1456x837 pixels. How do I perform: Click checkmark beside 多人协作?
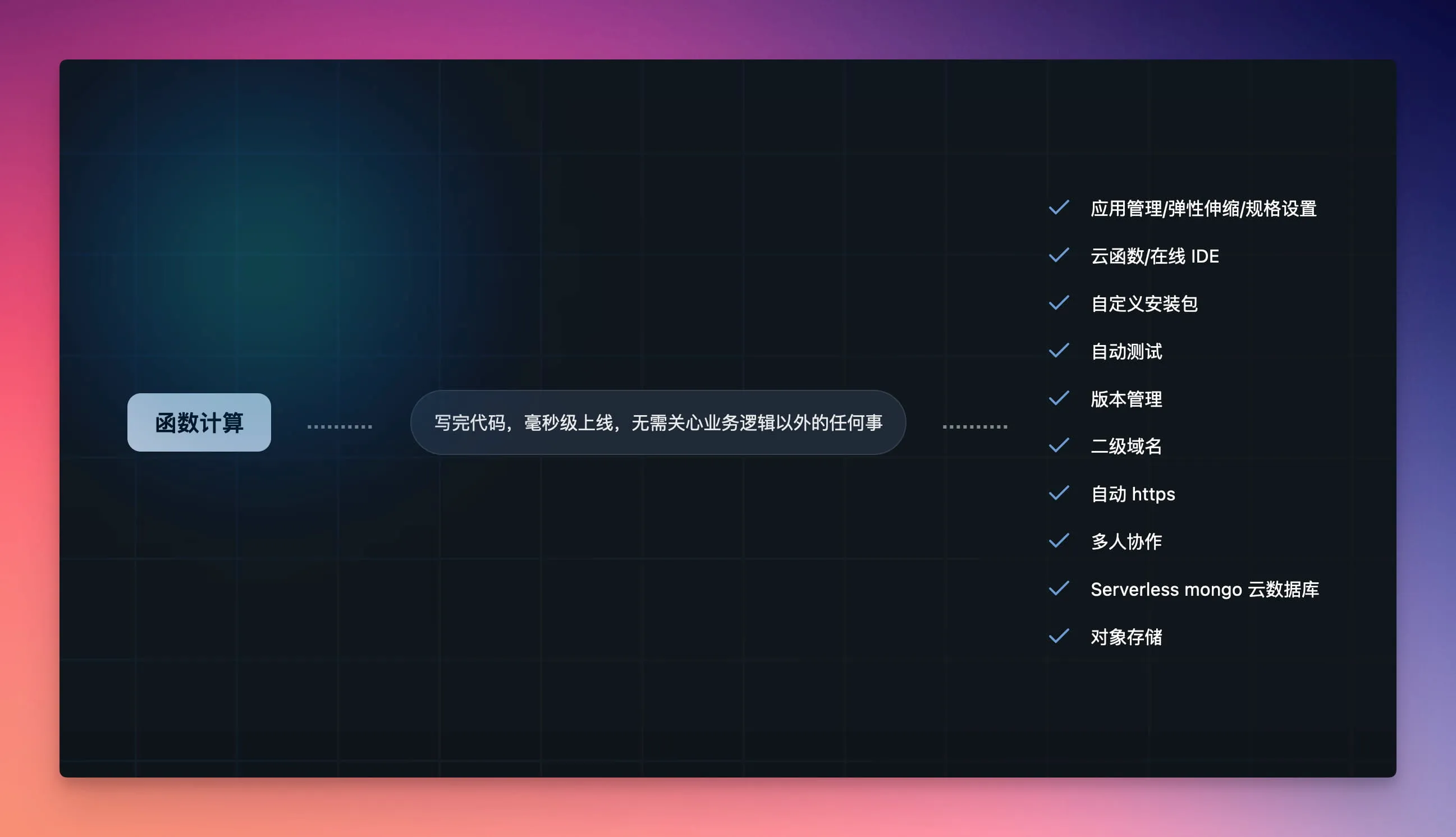pyautogui.click(x=1059, y=541)
